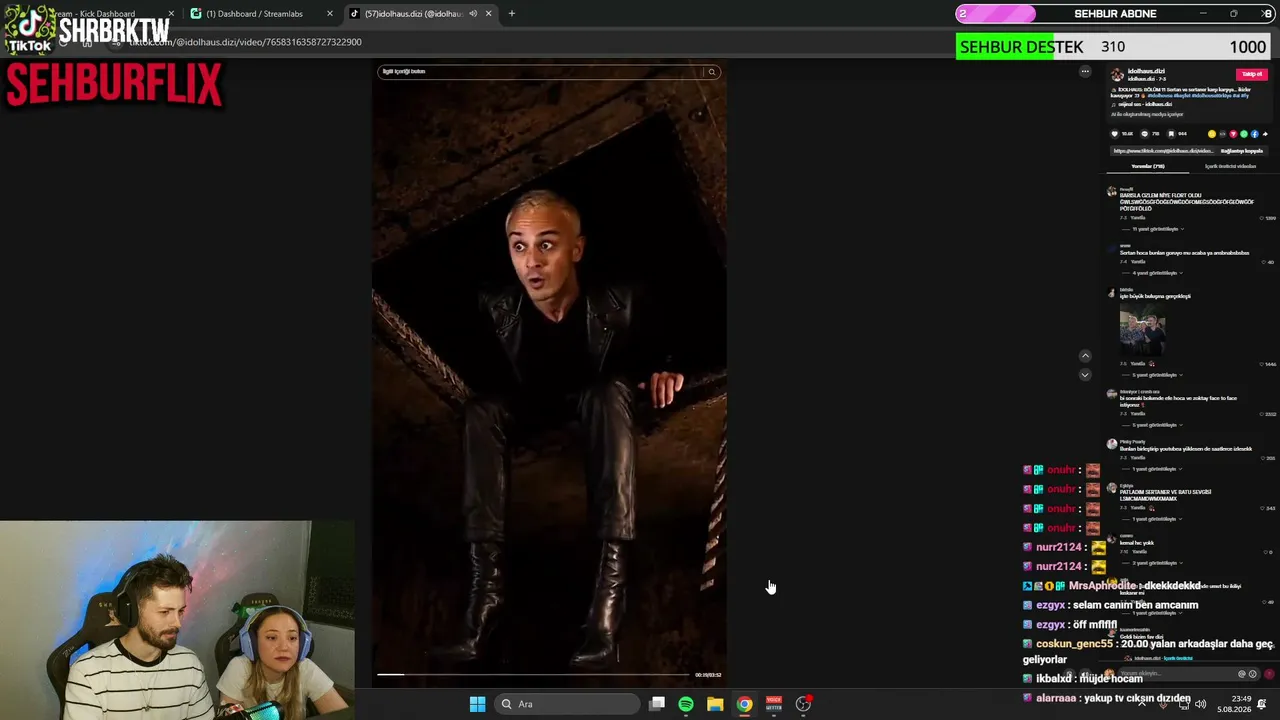
Task: Click the search icon in the video search bar
Action: (x=711, y=72)
